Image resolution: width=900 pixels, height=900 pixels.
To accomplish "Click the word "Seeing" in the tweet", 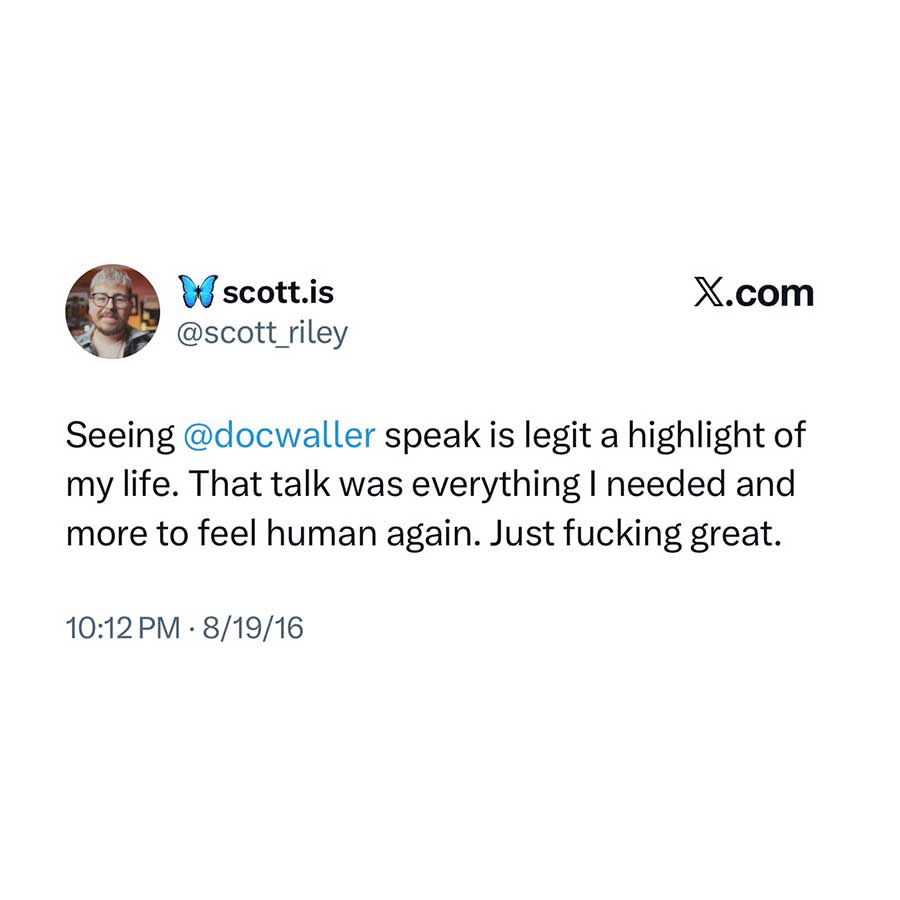I will [121, 436].
